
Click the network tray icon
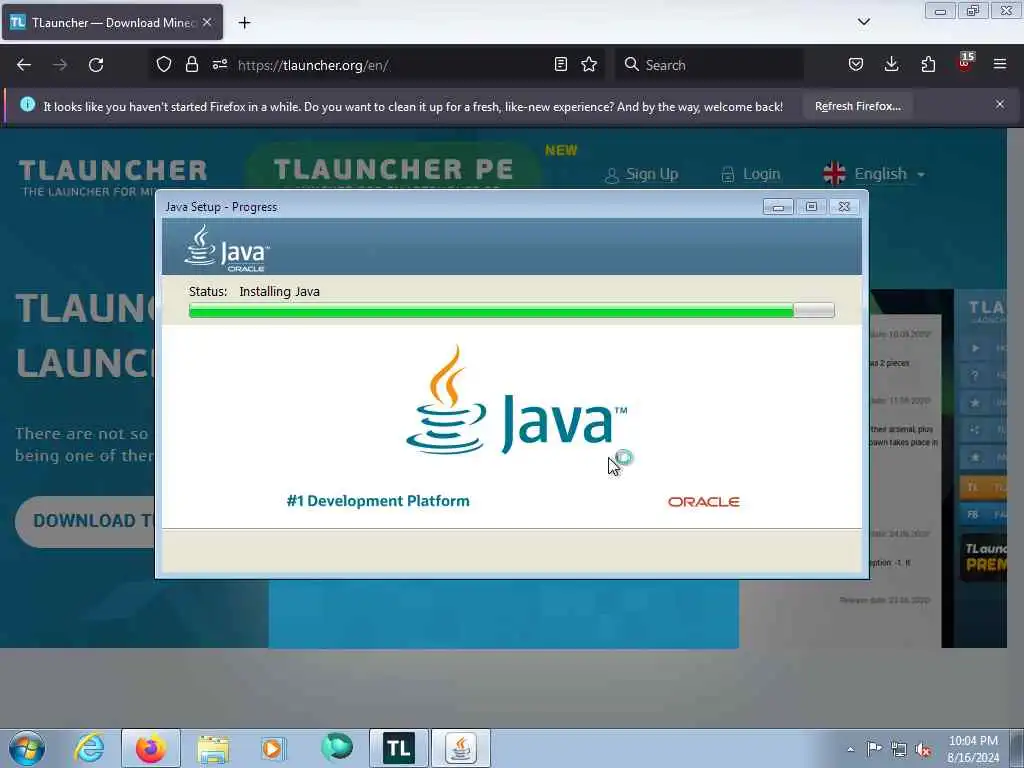pos(899,749)
